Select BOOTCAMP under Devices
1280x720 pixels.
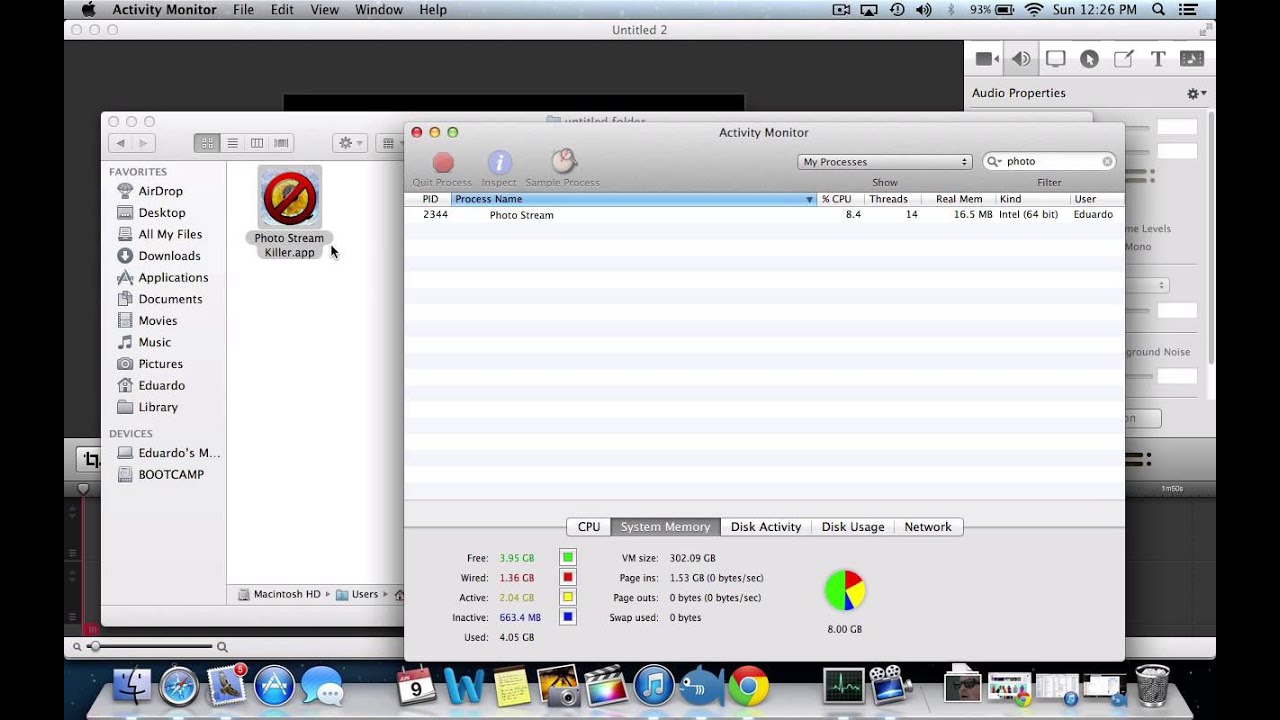point(170,475)
